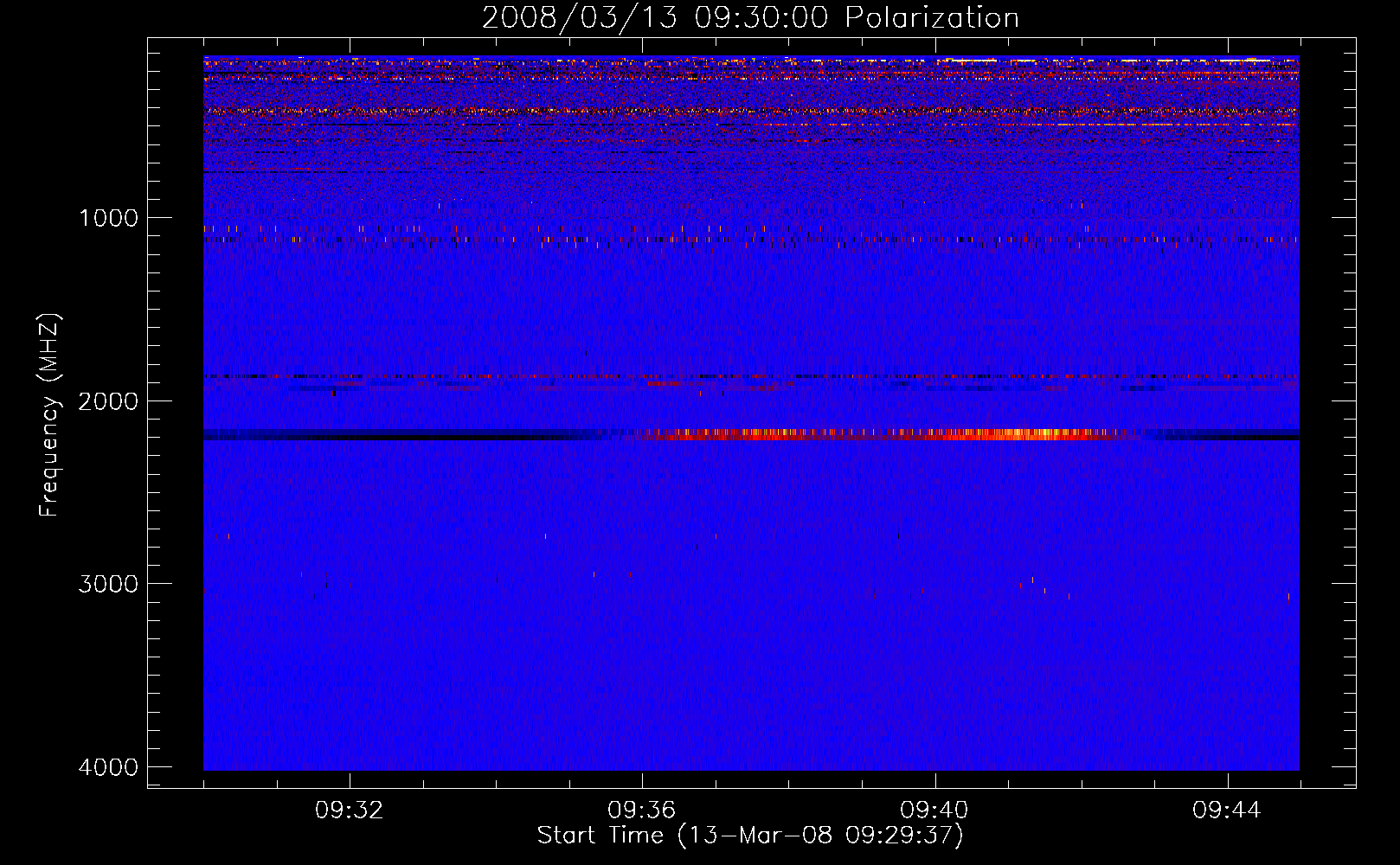Click the 'Start Time (13-Mar-08 09:29:37)' label
Screen dimensions: 1400x865
[x=750, y=836]
